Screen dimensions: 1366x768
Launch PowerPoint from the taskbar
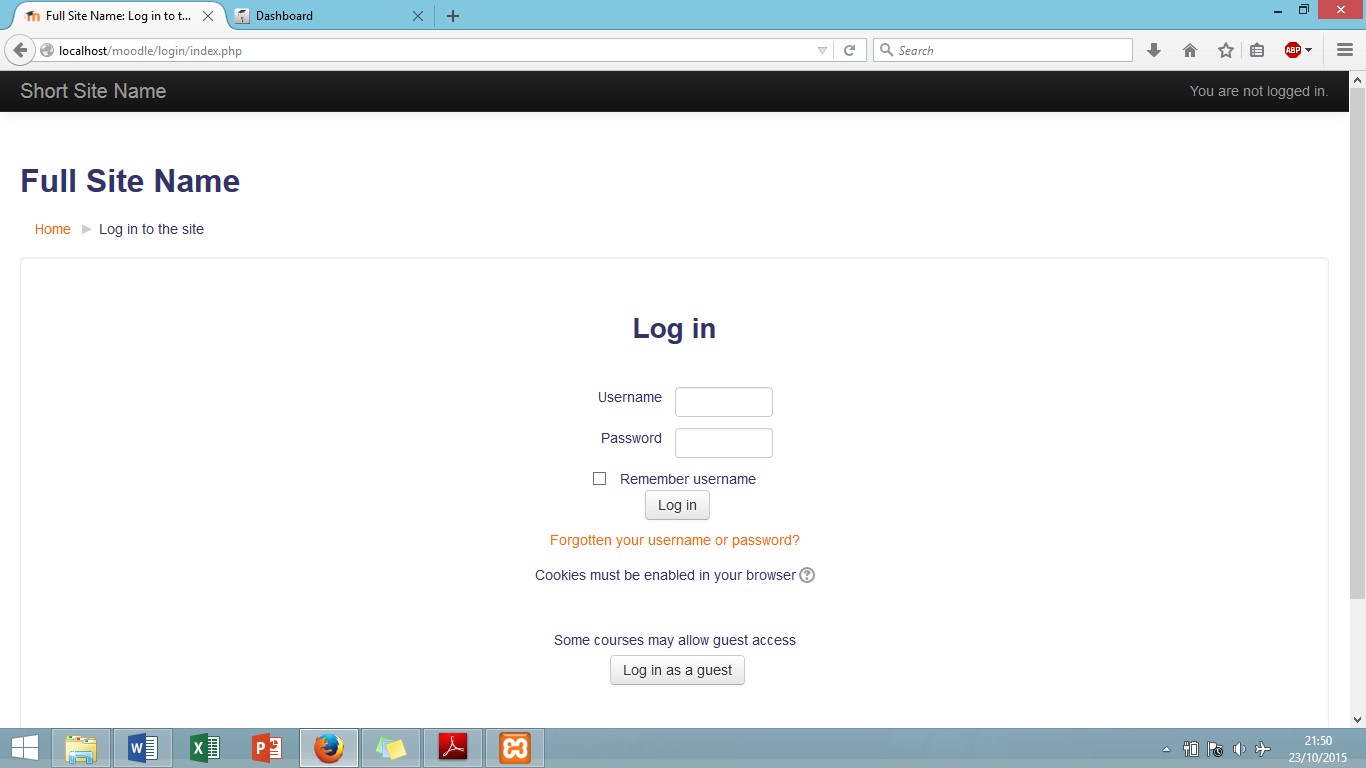267,748
